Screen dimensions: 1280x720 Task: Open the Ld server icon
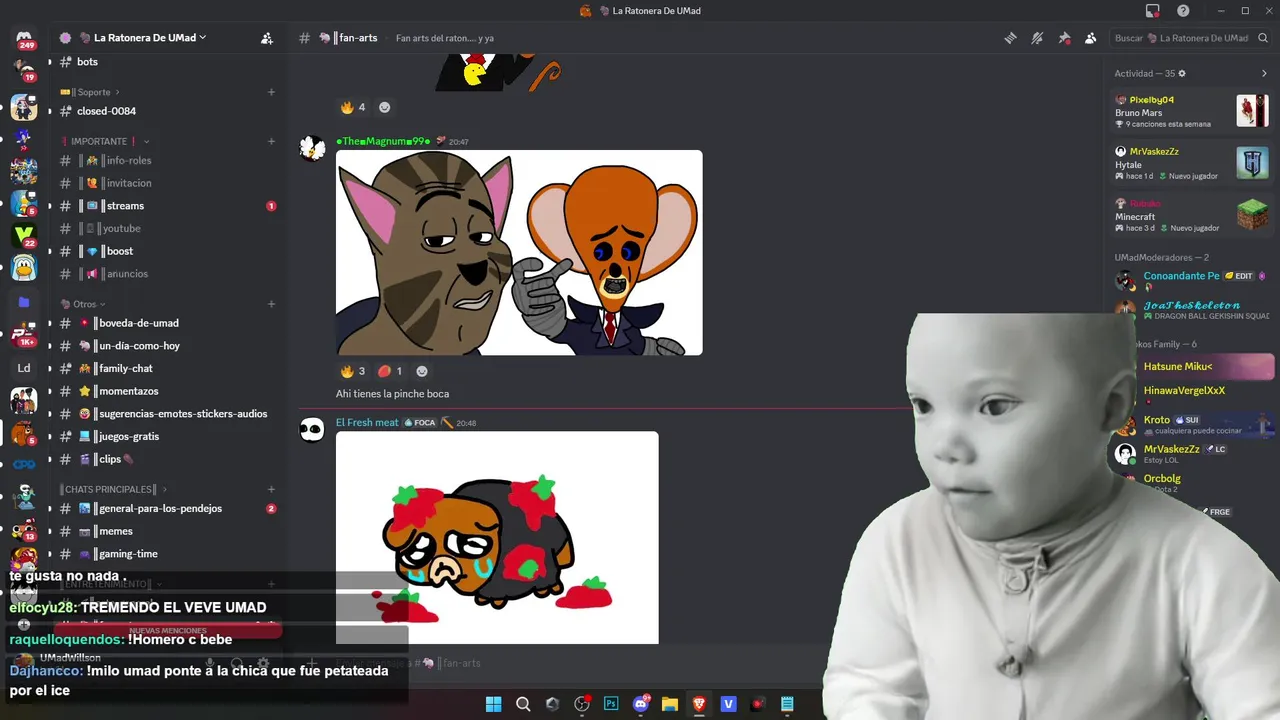[x=24, y=367]
